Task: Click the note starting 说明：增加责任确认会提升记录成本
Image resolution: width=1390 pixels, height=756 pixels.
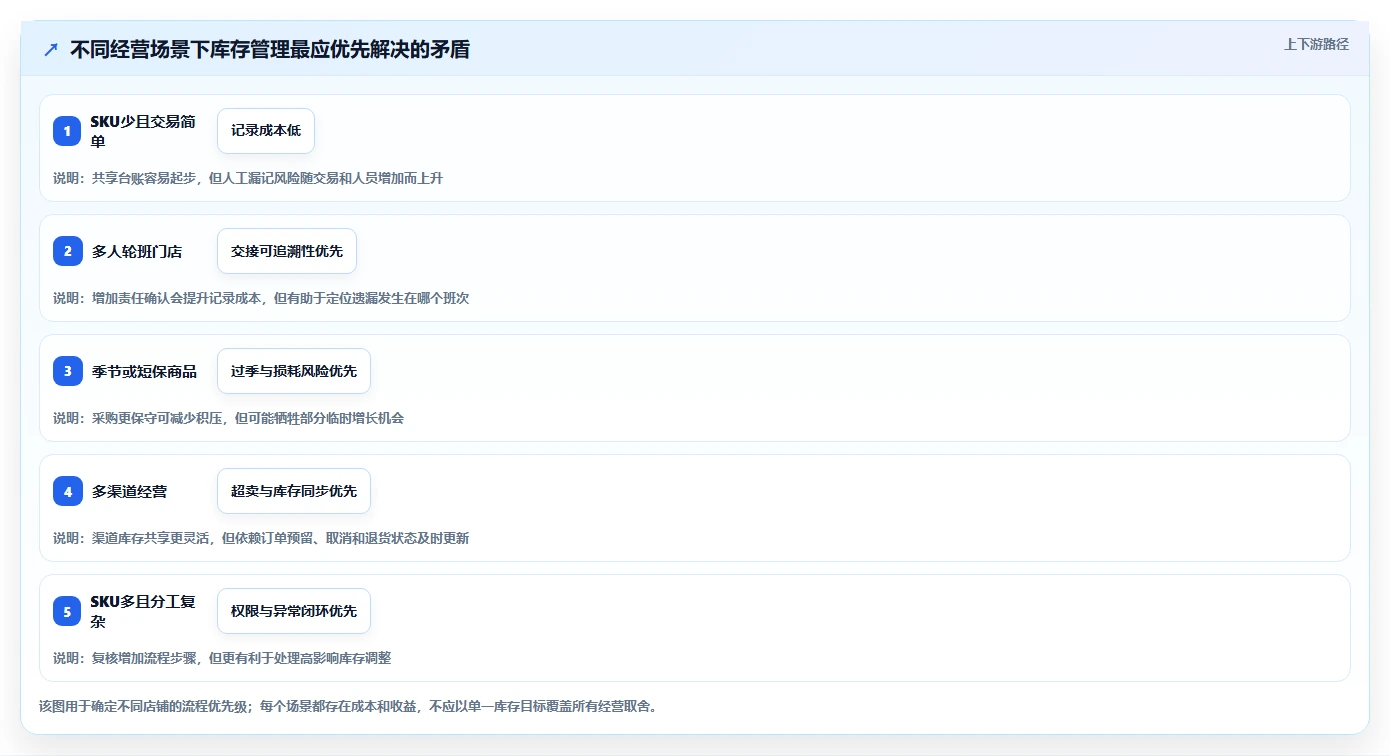Action: click(x=261, y=298)
